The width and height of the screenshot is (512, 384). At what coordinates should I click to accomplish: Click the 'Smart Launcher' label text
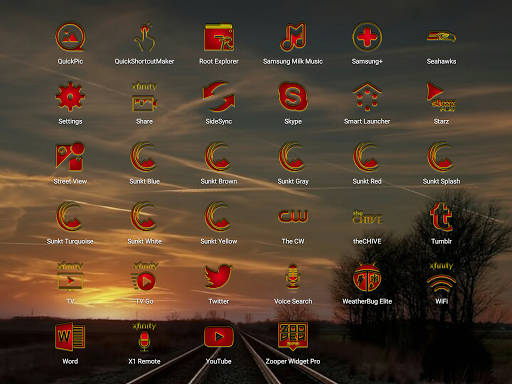click(367, 121)
